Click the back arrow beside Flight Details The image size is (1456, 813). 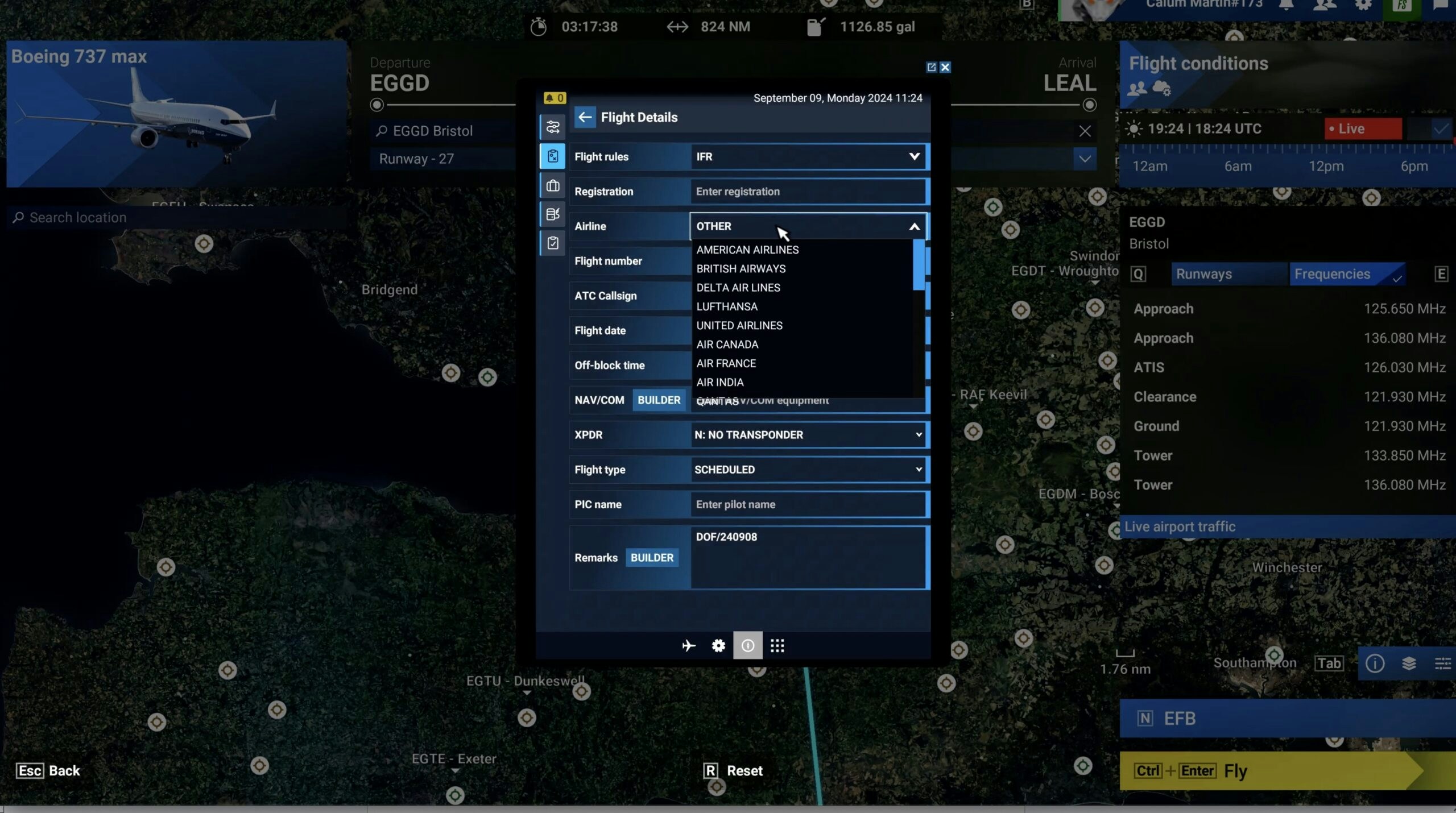pos(585,117)
